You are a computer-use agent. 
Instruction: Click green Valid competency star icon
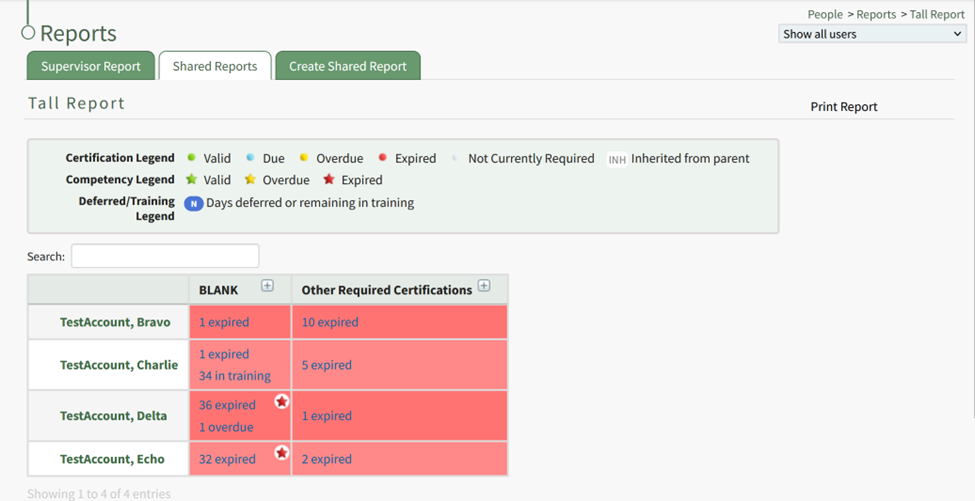point(192,180)
